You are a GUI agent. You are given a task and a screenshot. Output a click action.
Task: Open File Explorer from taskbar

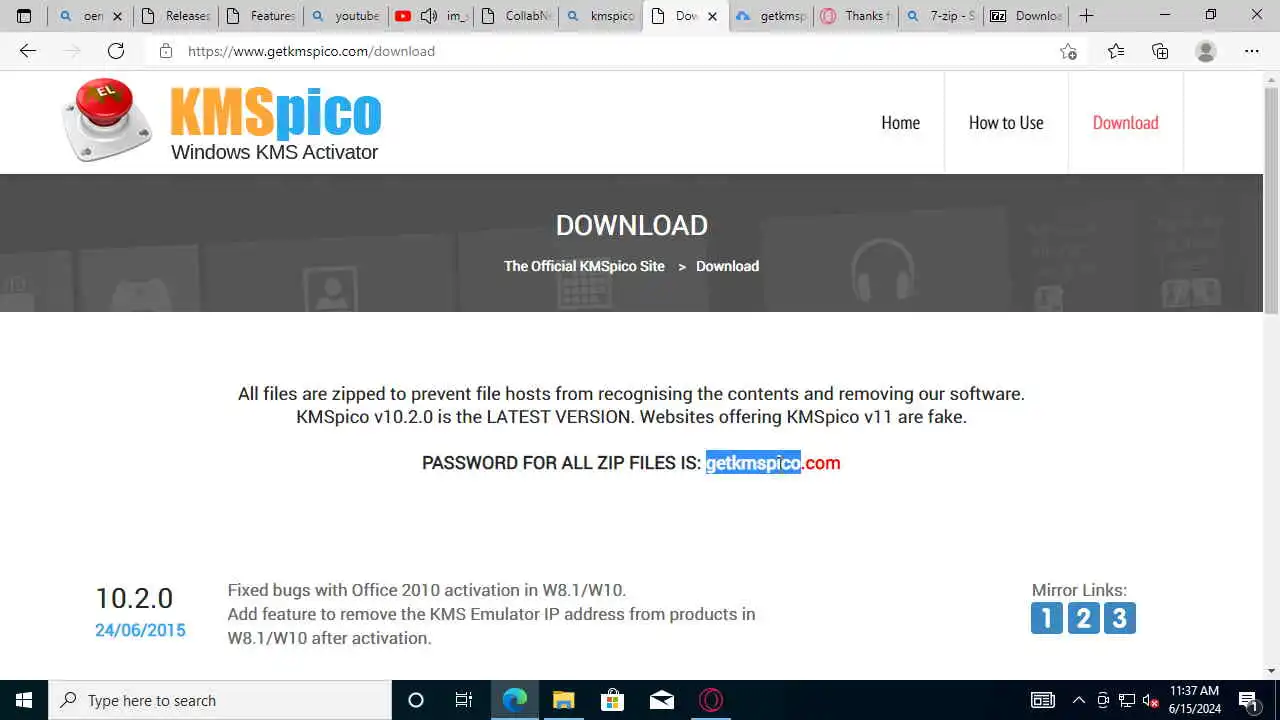coord(564,700)
